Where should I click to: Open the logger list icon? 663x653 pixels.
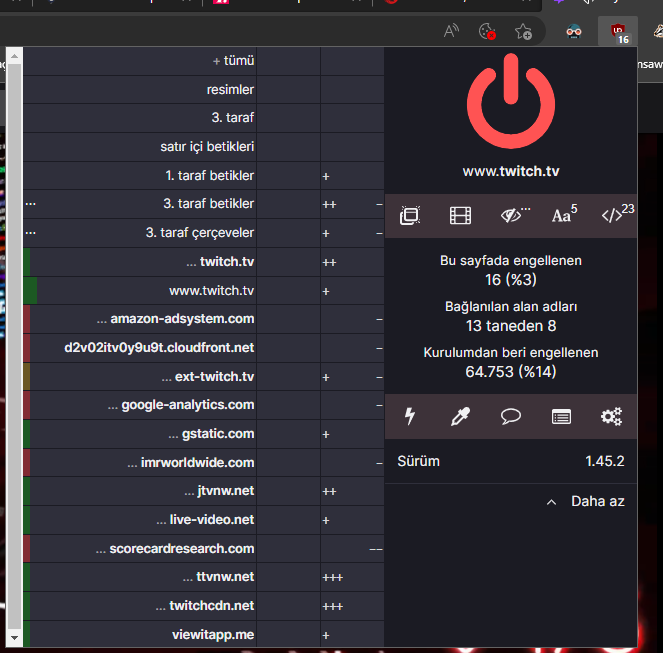[x=561, y=416]
